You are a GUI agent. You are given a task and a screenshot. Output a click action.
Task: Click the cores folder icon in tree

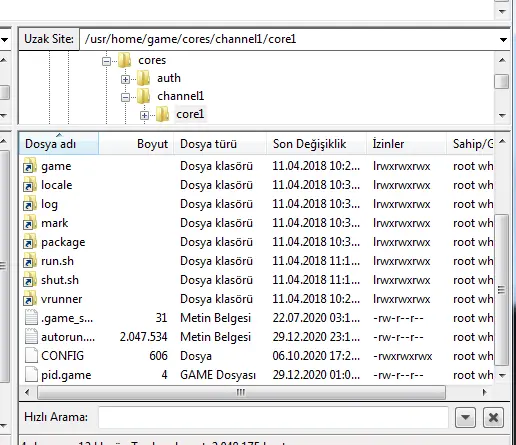[x=125, y=60]
